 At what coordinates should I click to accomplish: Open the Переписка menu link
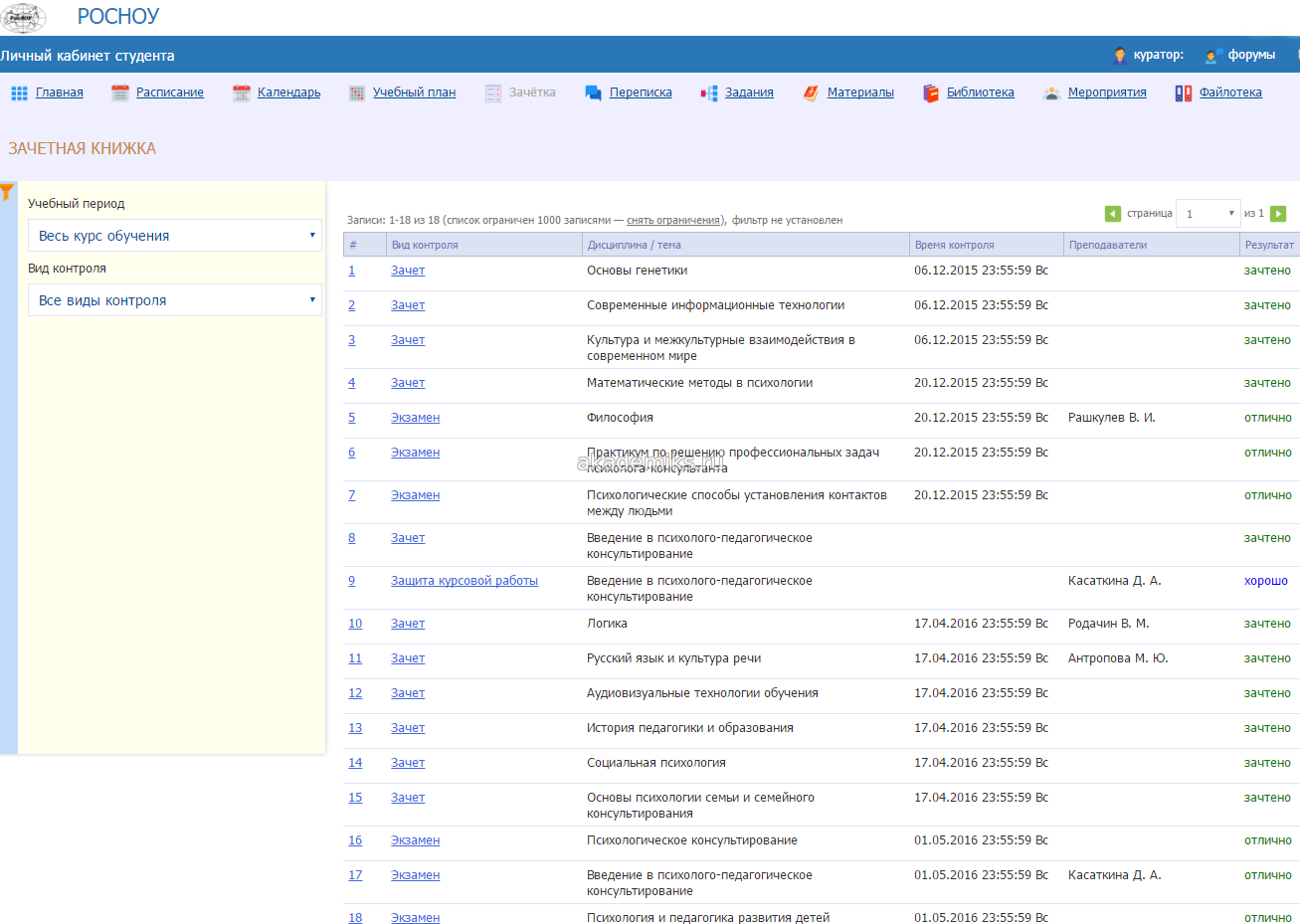(641, 92)
